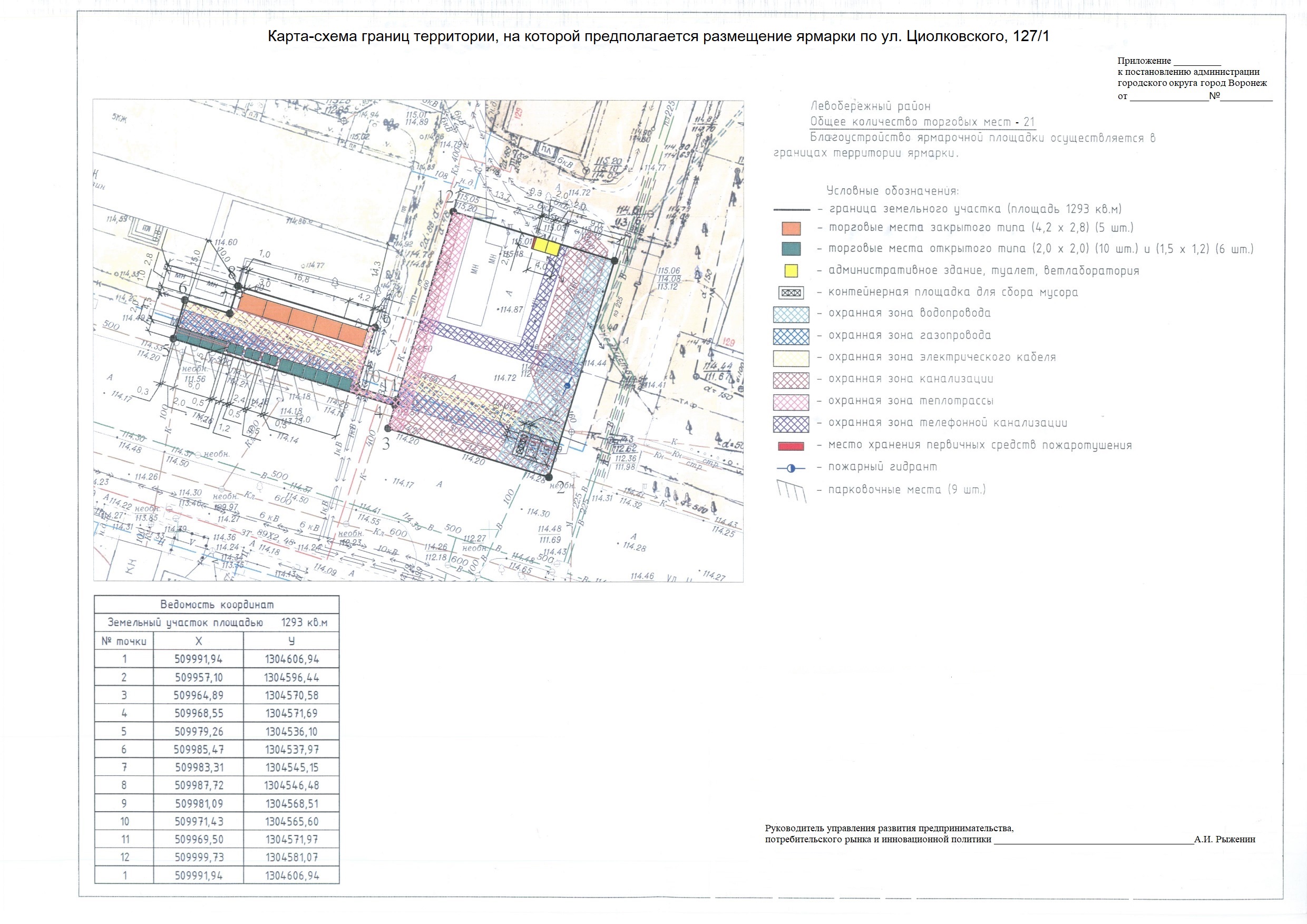This screenshot has width=1307, height=924.
Task: Click the teal open-type trading places legend swatch
Action: tap(791, 249)
